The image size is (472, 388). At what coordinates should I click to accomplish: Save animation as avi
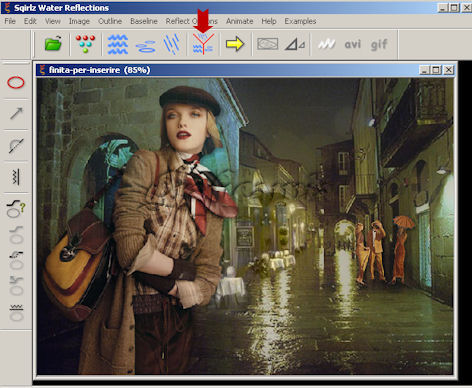tap(352, 44)
